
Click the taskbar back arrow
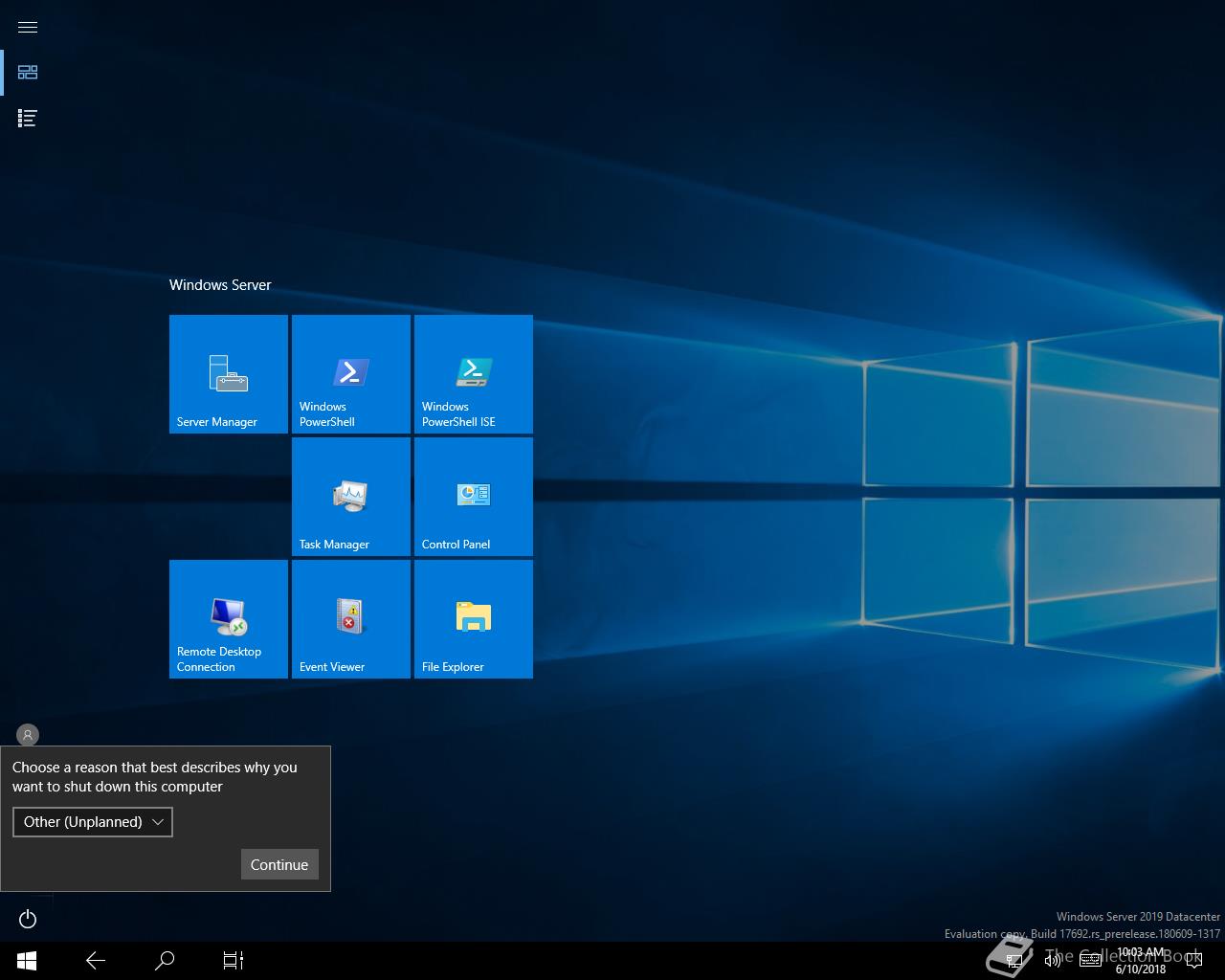click(96, 961)
